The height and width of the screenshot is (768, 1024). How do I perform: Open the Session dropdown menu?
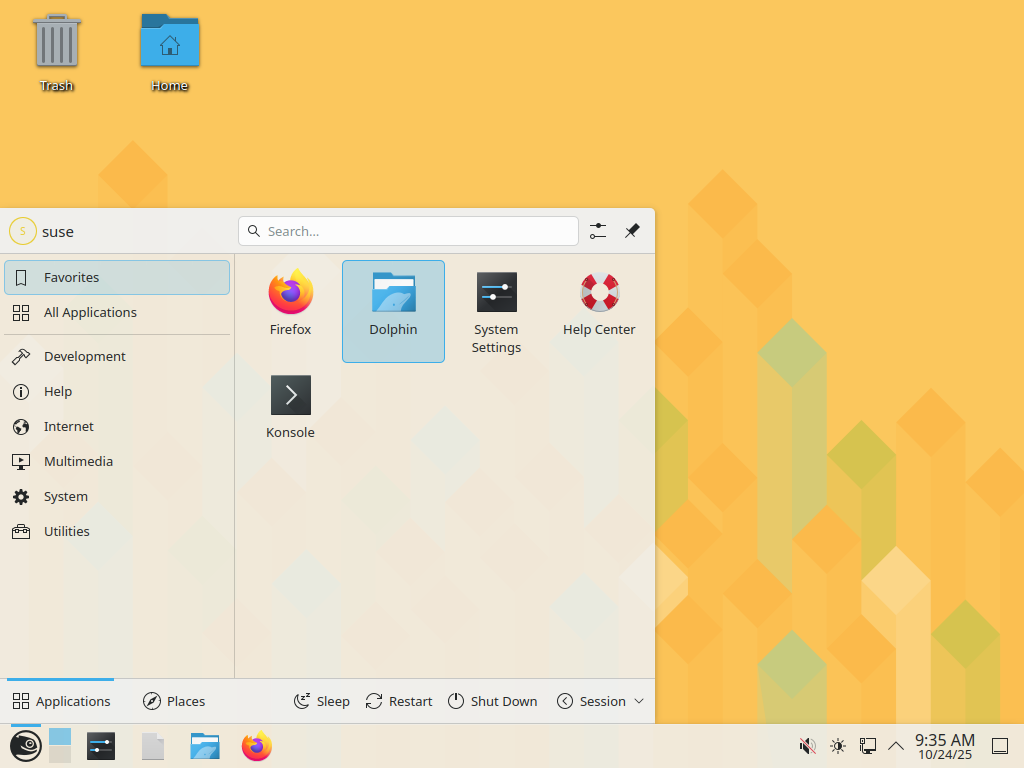click(x=600, y=701)
